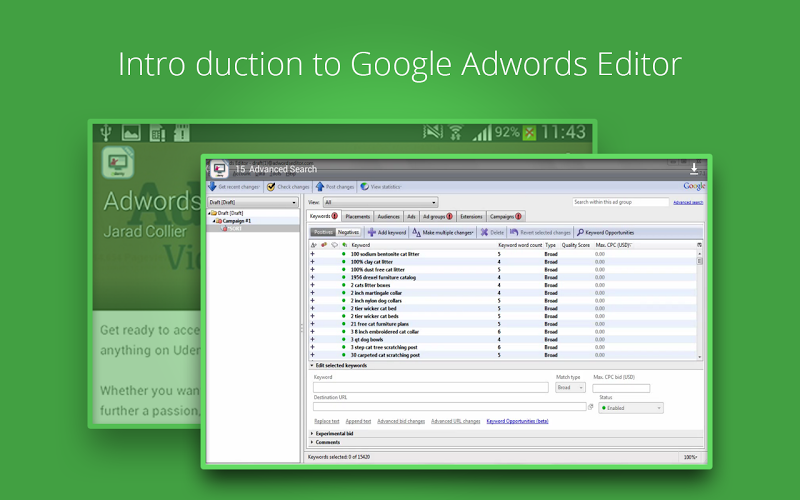The width and height of the screenshot is (800, 500).
Task: Click the Search within this ad group field
Action: pos(615,202)
